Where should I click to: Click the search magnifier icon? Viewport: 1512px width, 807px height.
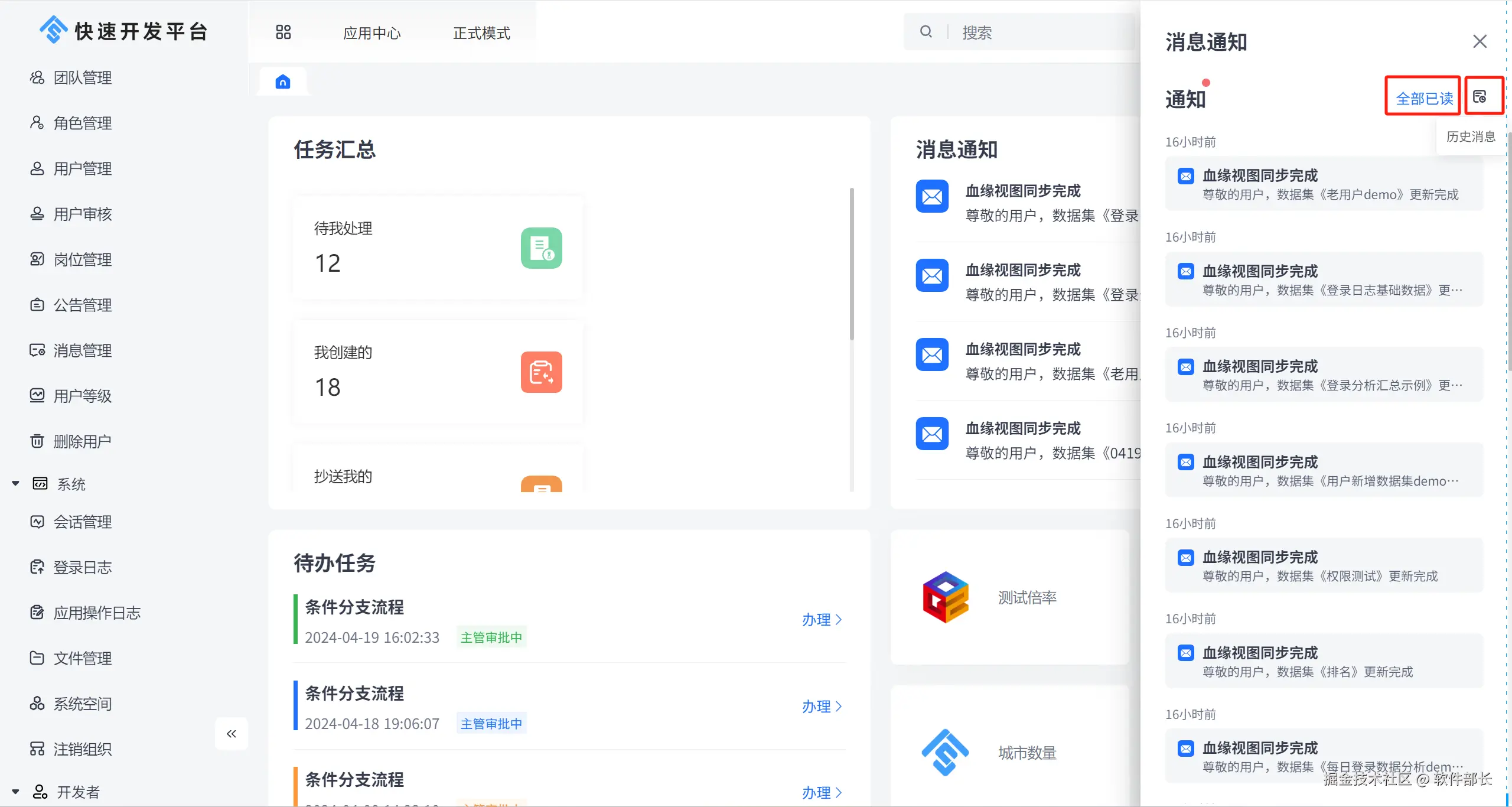coord(926,32)
